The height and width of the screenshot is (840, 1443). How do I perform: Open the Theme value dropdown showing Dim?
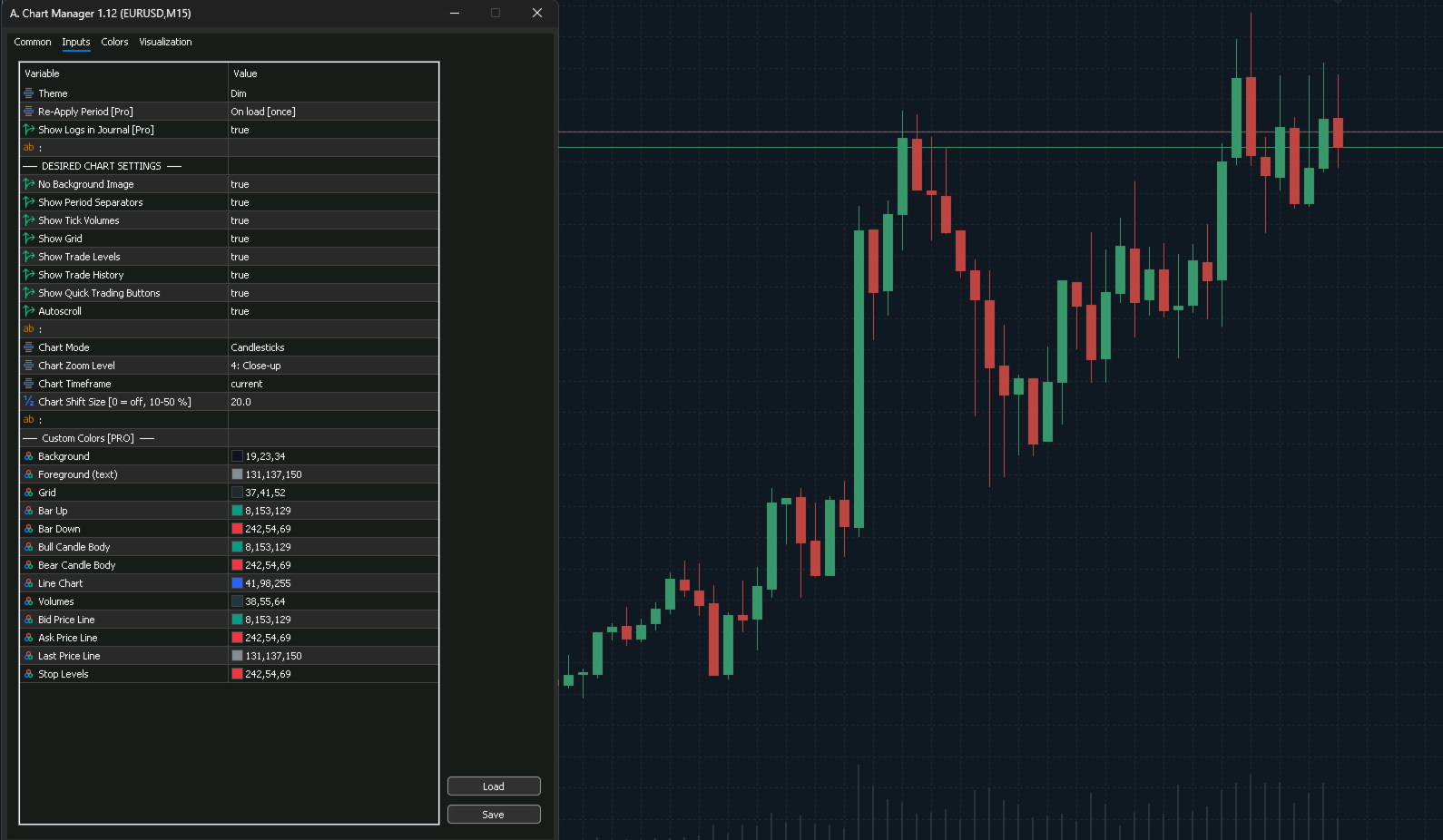[x=332, y=93]
